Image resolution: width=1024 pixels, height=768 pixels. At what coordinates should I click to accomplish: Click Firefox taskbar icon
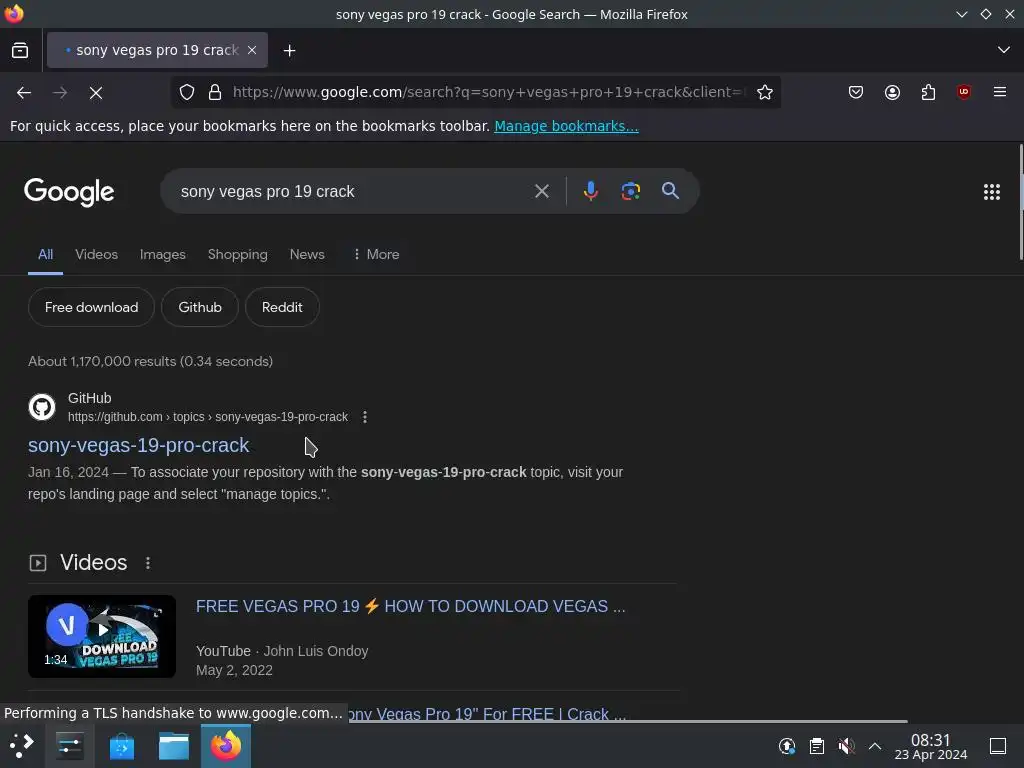(x=225, y=745)
